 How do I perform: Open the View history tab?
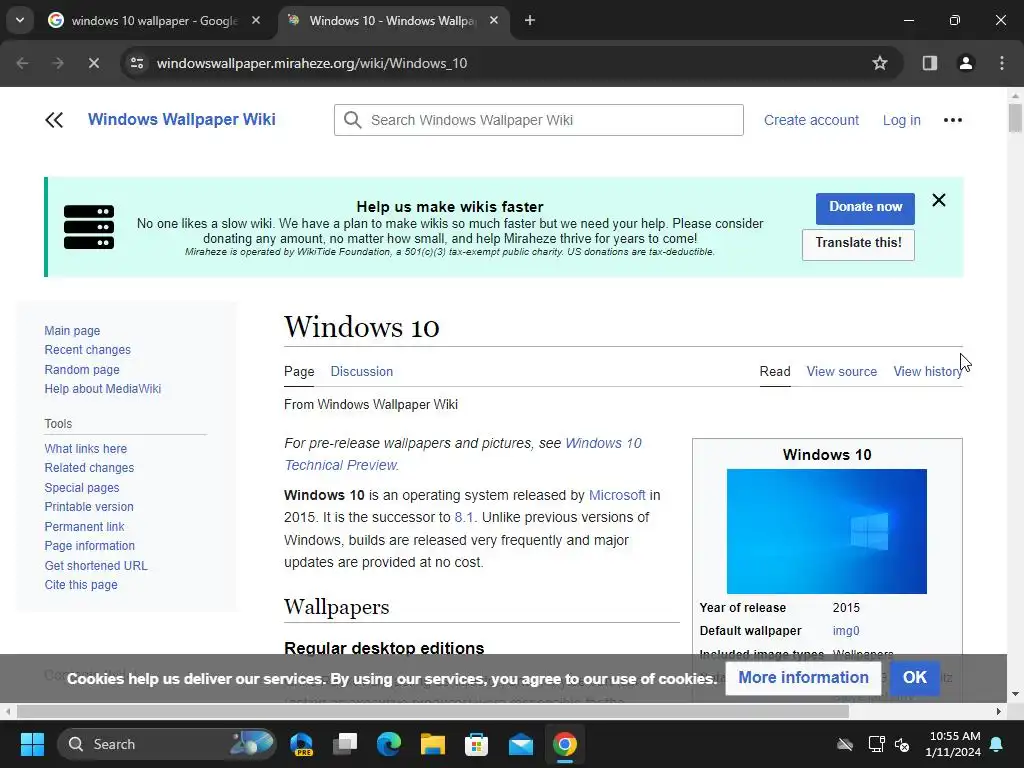(927, 372)
